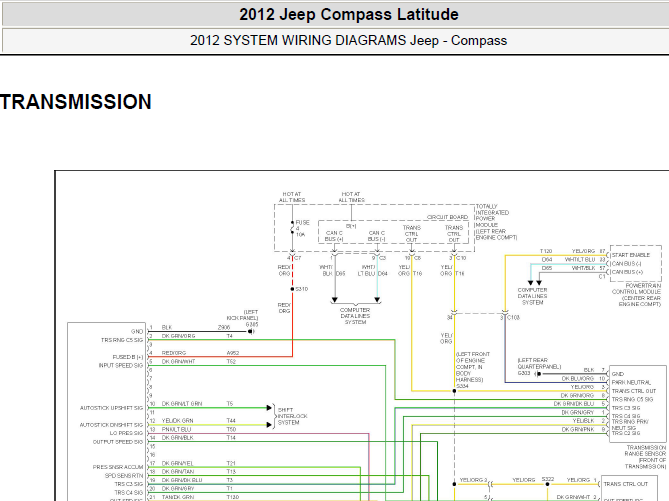Click the "CAN C BUS (-)" label
Screen dimensions: 669x501
pyautogui.click(x=377, y=236)
